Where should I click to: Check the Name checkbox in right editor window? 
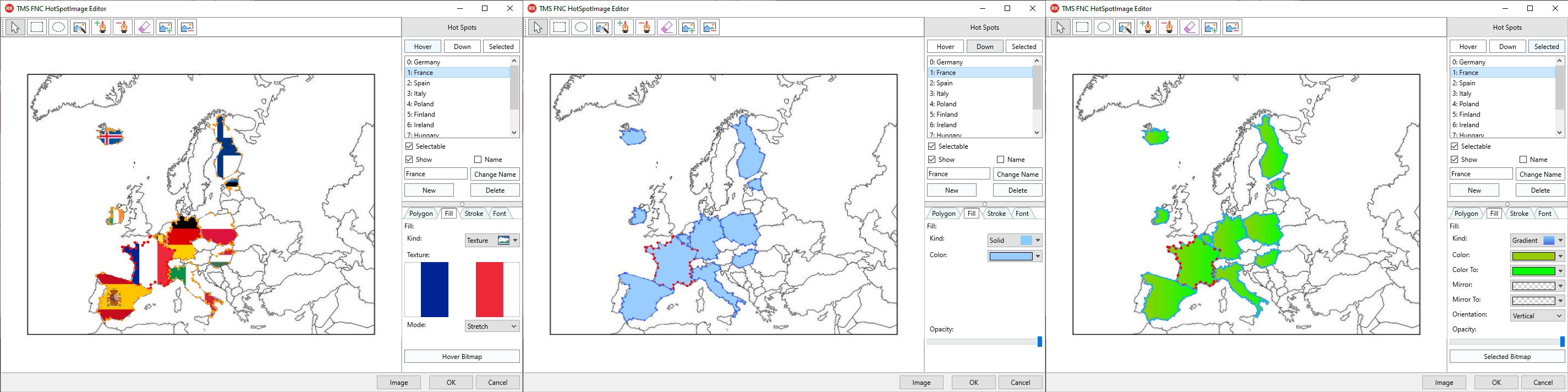coord(1523,160)
